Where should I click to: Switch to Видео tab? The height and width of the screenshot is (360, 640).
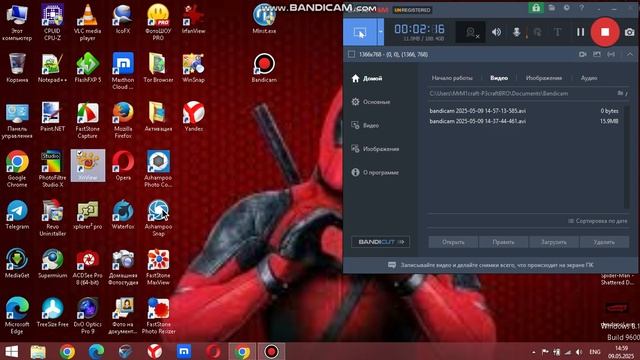click(499, 78)
